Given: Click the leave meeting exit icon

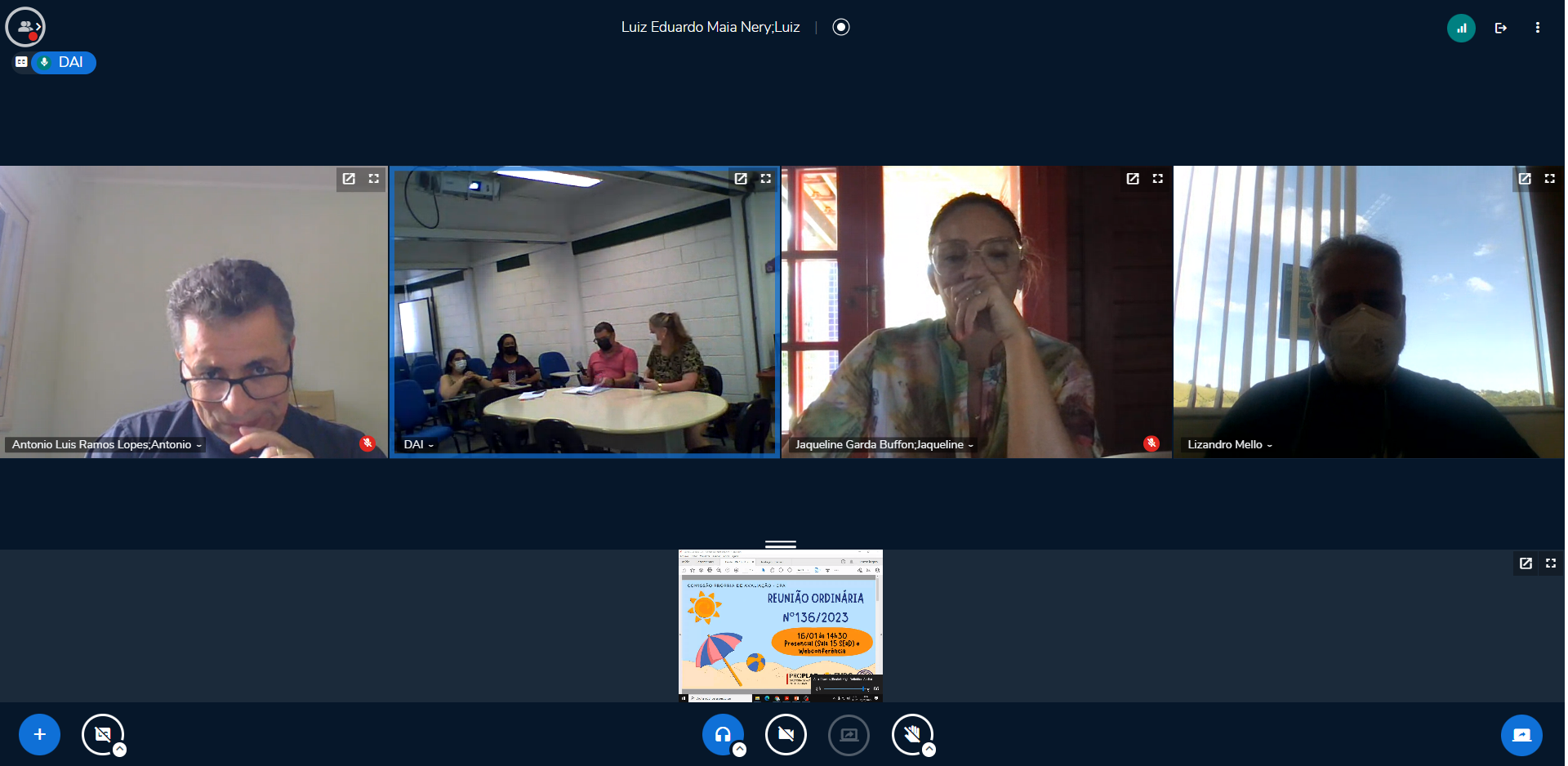Looking at the screenshot, I should (1500, 28).
